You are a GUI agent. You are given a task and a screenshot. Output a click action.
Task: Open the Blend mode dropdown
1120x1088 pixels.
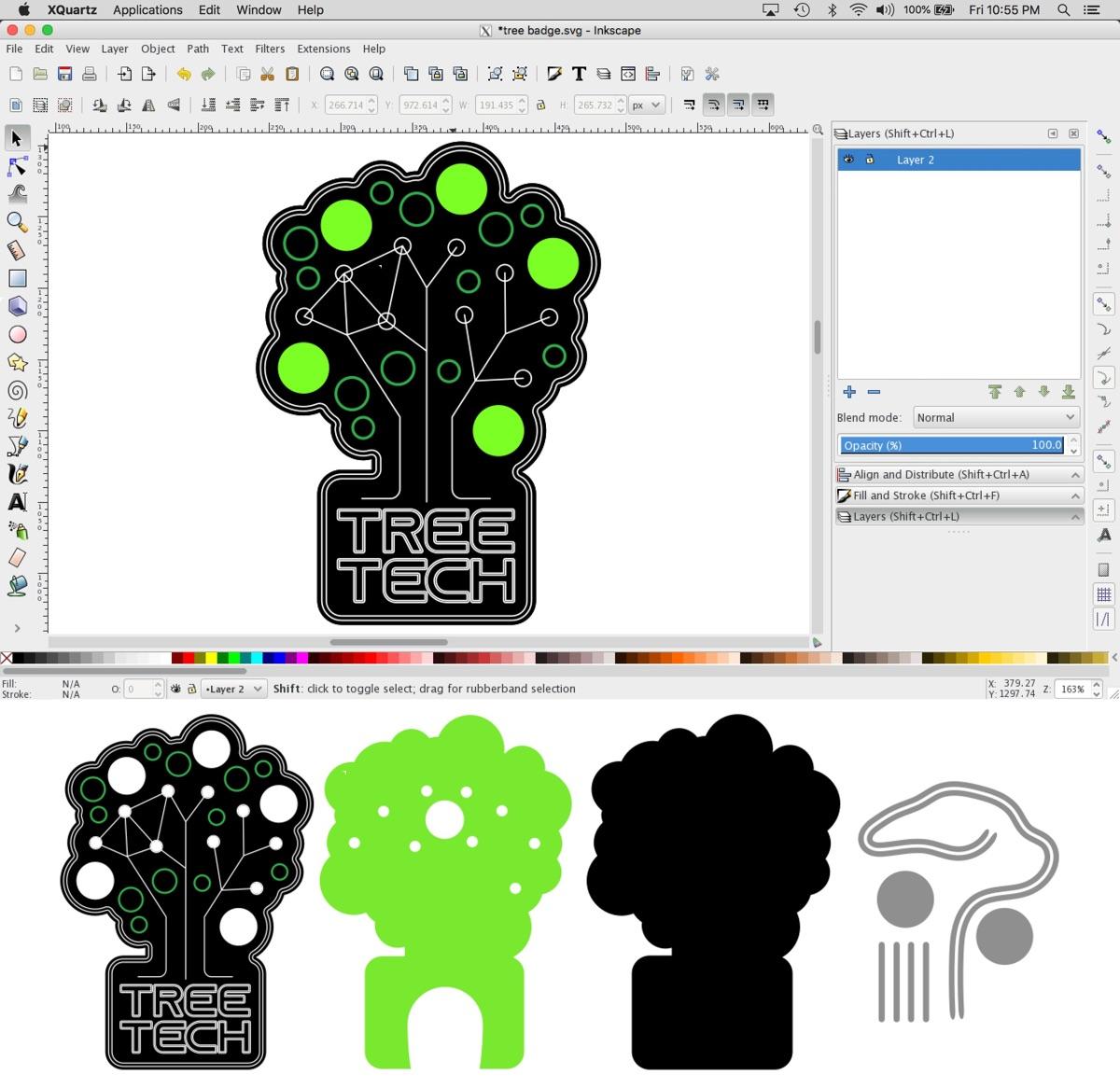click(x=994, y=417)
